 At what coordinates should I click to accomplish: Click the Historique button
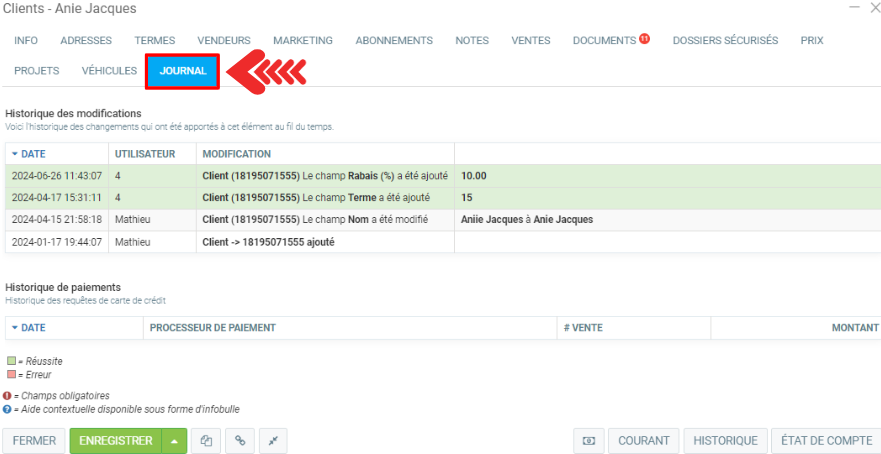(725, 441)
